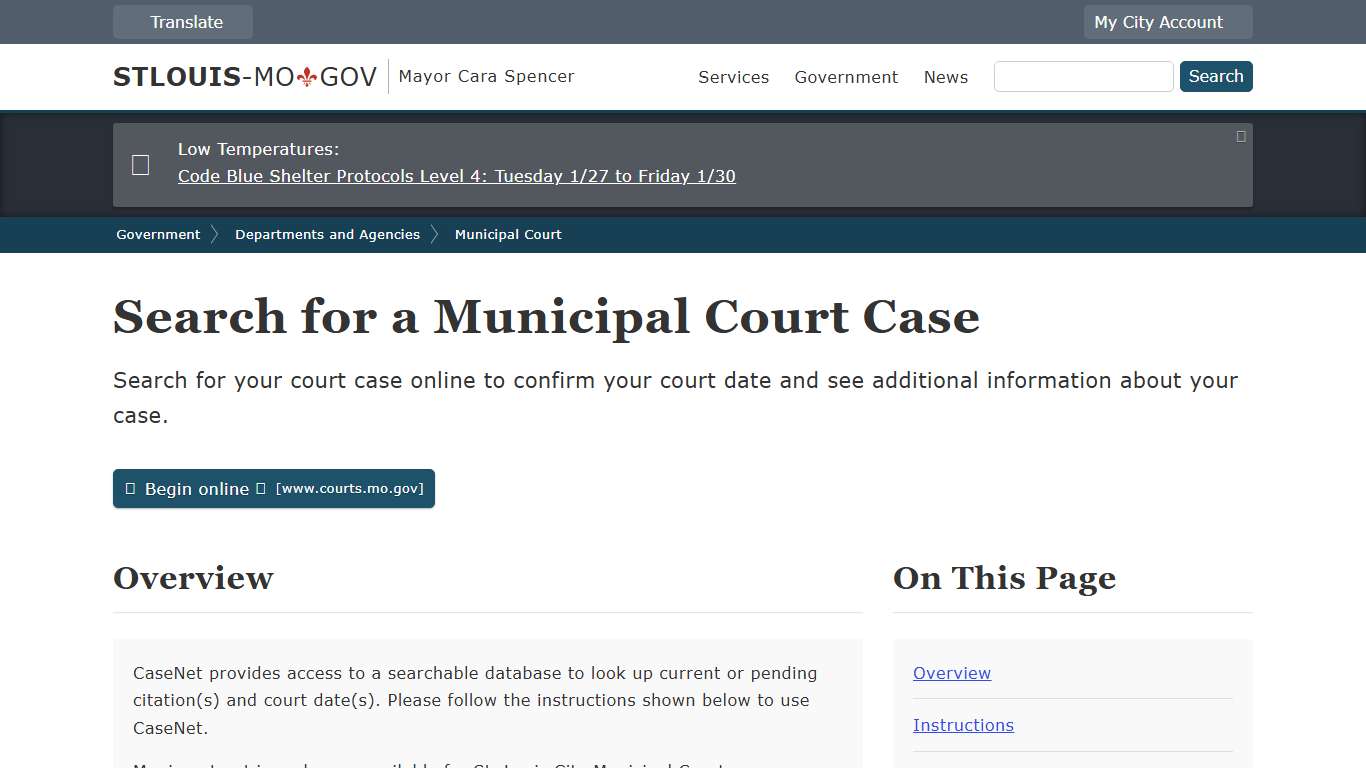
Task: Open the Municipal Court breadcrumb
Action: click(508, 234)
